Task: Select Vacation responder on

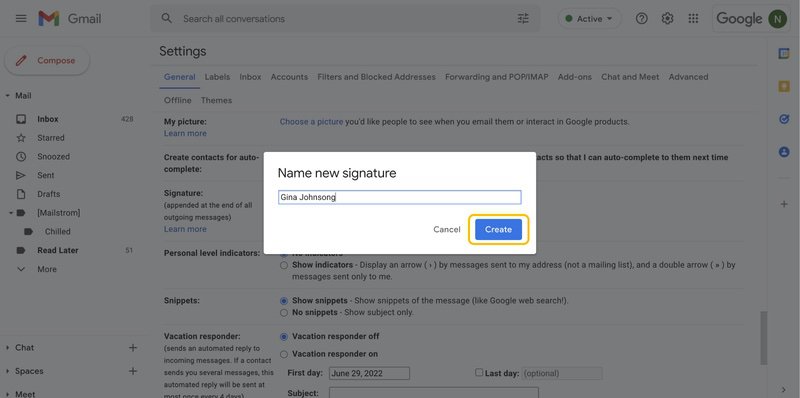Action: [284, 354]
